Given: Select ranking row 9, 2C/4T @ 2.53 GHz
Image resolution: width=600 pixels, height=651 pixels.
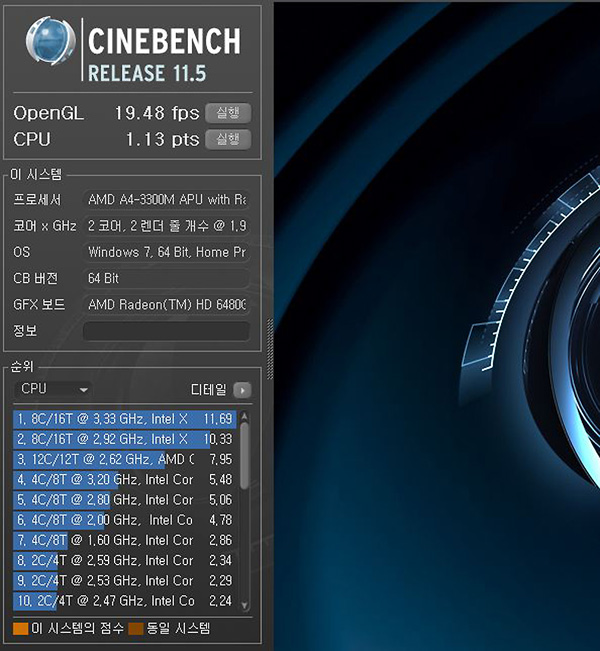Looking at the screenshot, I should (x=125, y=580).
